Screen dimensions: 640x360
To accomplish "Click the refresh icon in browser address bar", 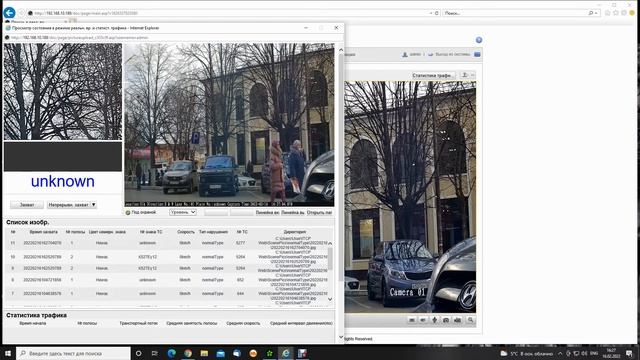I will click(x=437, y=13).
